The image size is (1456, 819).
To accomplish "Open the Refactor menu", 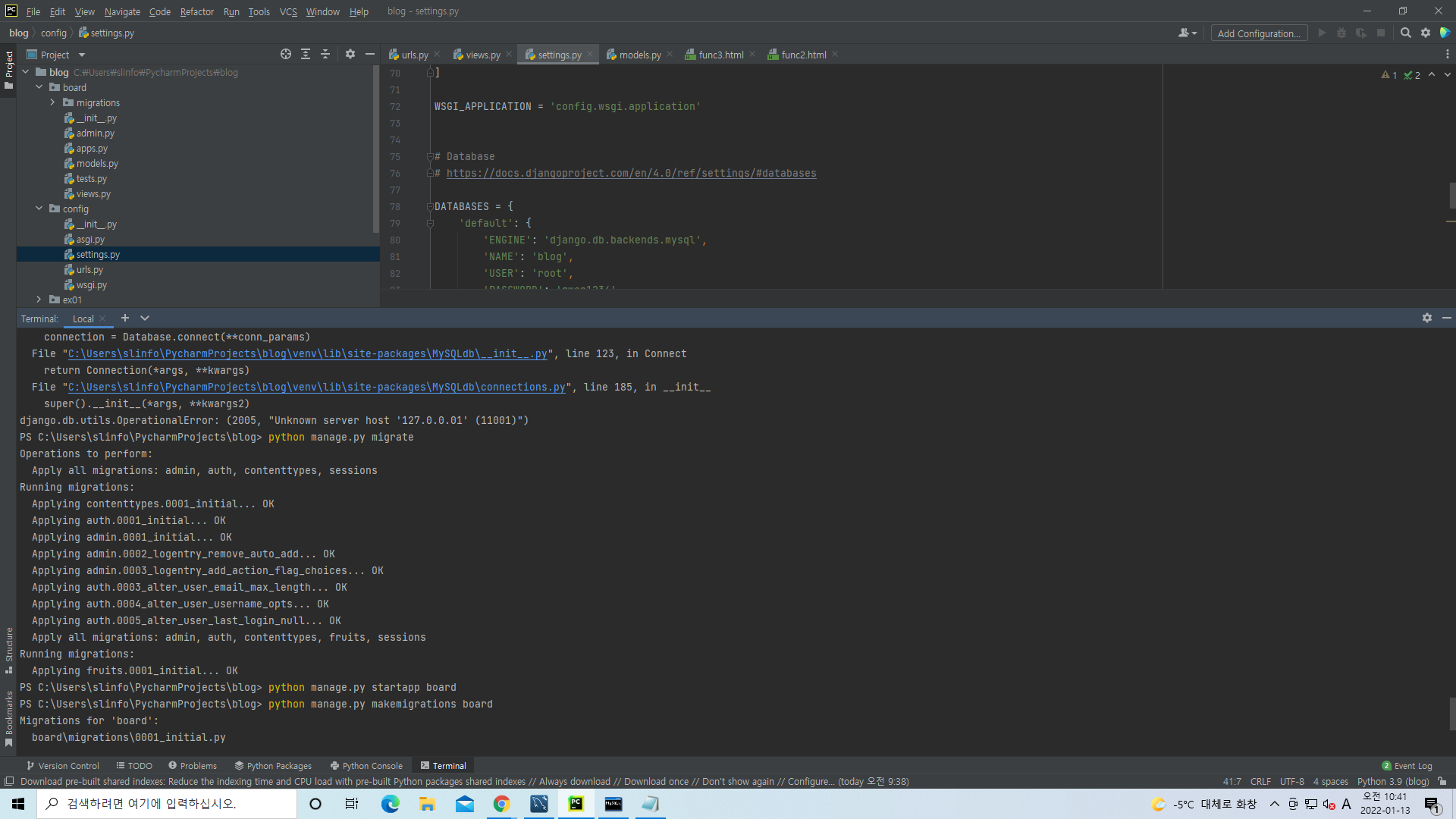I will coord(196,11).
